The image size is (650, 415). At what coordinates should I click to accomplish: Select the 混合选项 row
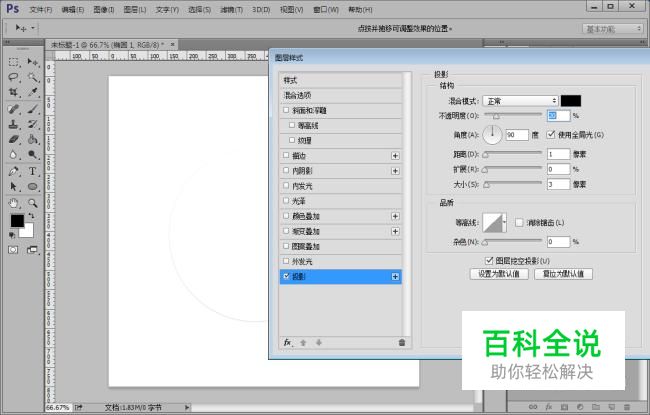click(x=341, y=95)
